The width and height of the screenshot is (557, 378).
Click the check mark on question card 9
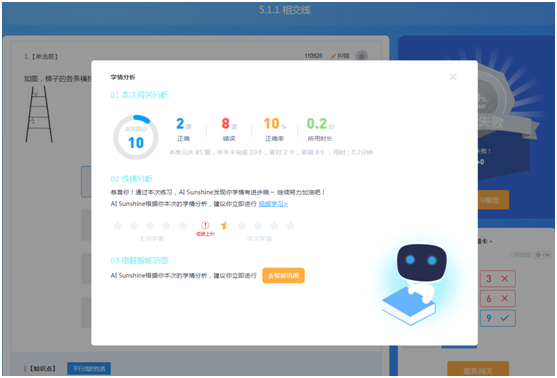click(x=504, y=318)
